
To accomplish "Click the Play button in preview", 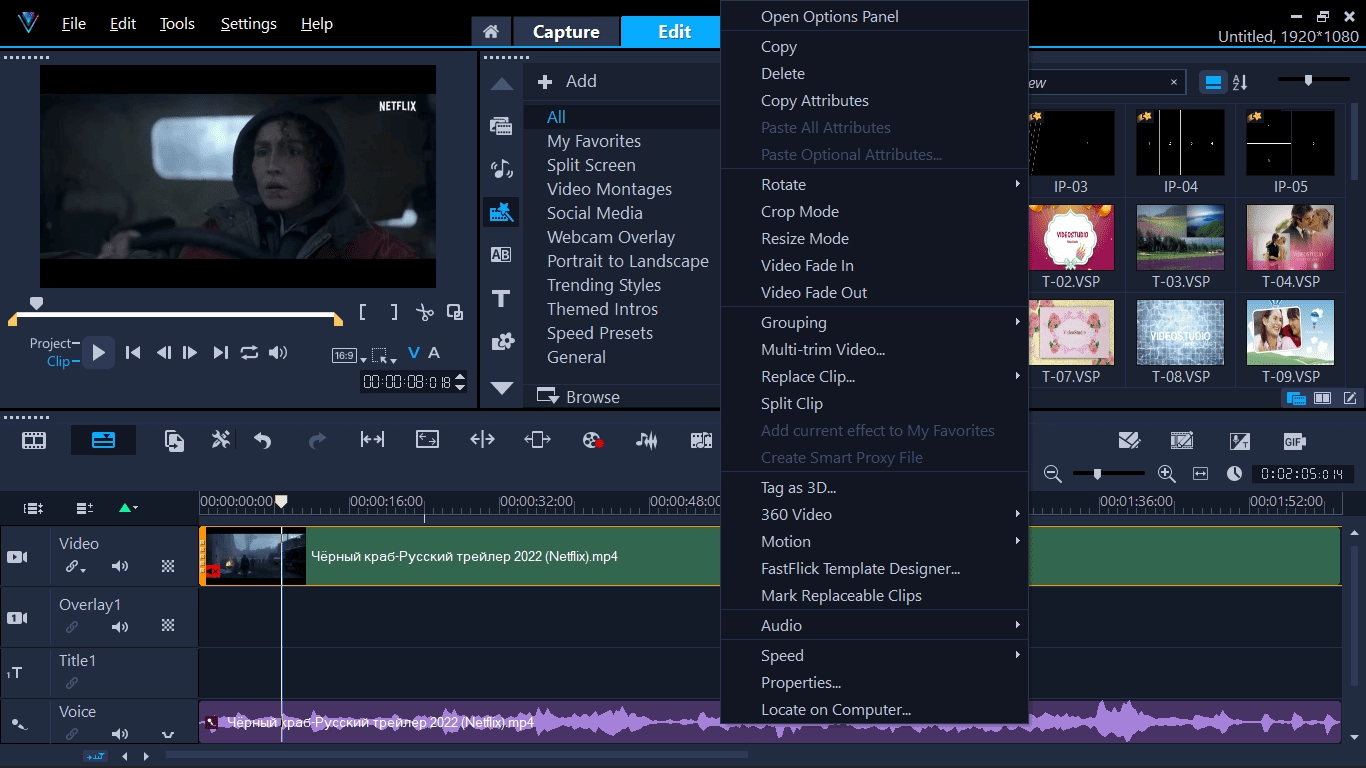I will pos(98,352).
